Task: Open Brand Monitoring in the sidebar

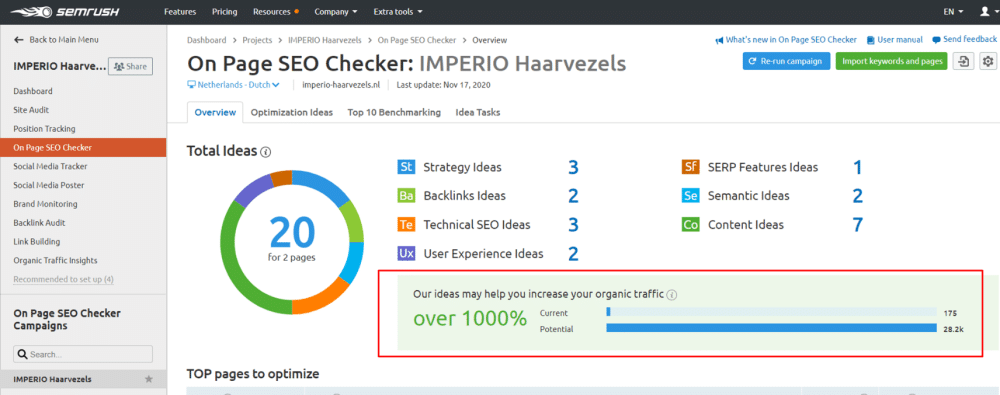Action: point(45,204)
